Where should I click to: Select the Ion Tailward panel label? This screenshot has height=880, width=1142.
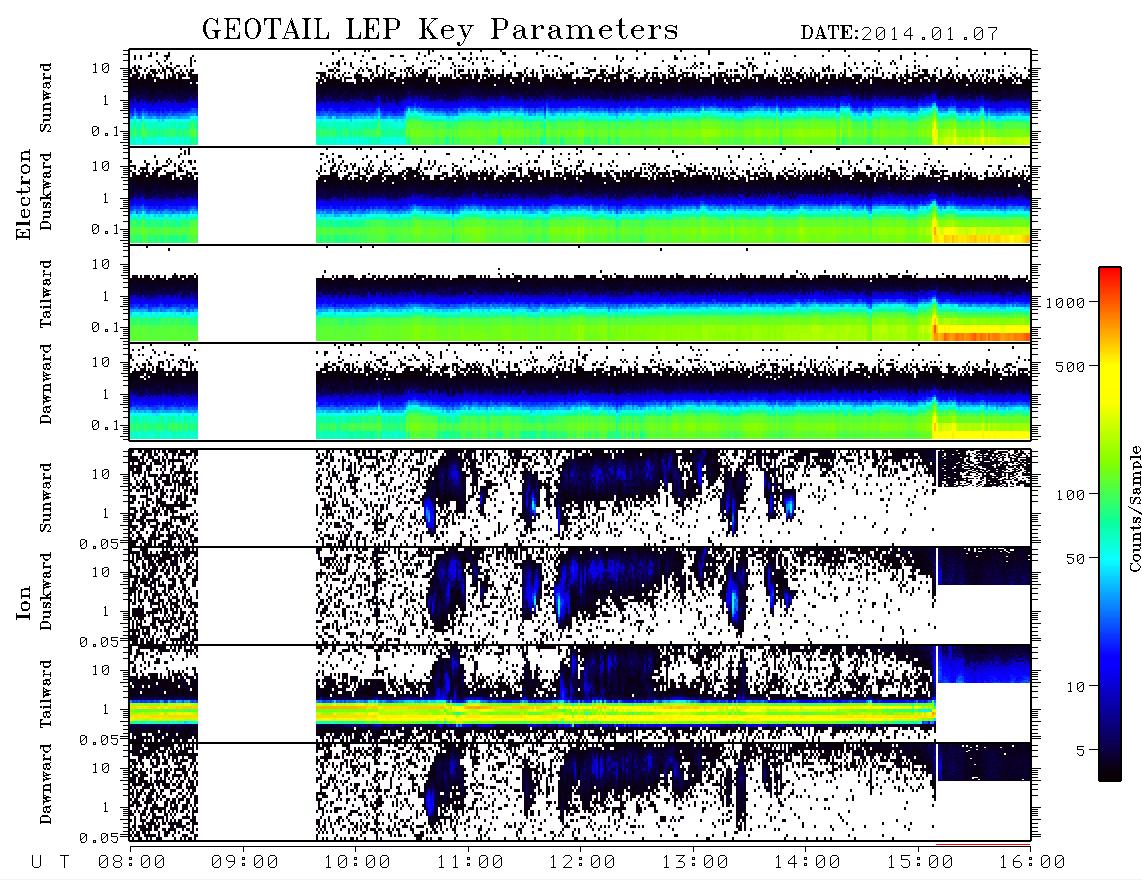pyautogui.click(x=46, y=694)
